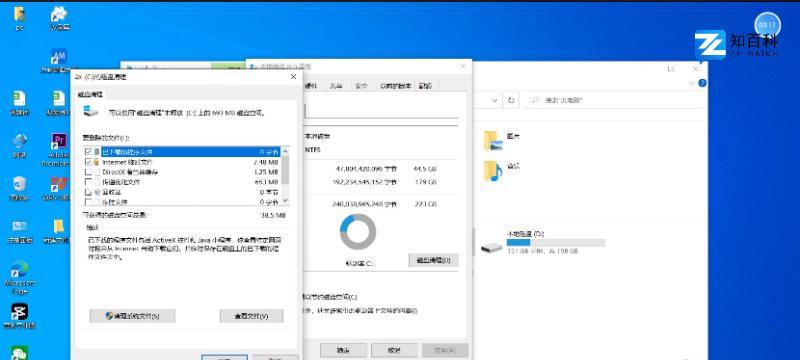Click the View Files (V) button
Screen dimensions: 800x360
252,316
